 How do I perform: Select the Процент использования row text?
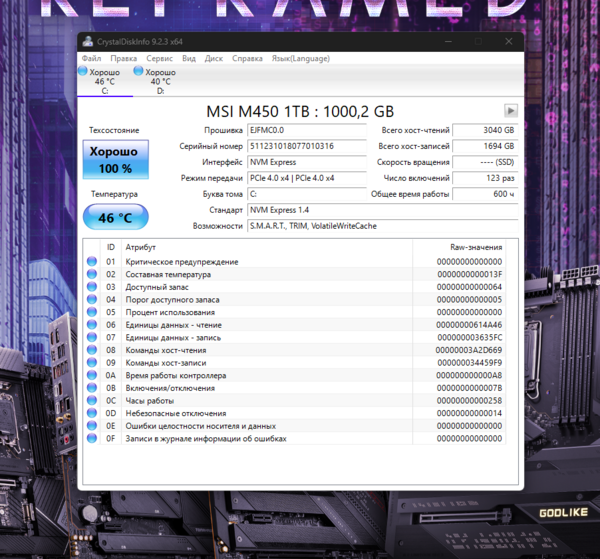[x=170, y=313]
